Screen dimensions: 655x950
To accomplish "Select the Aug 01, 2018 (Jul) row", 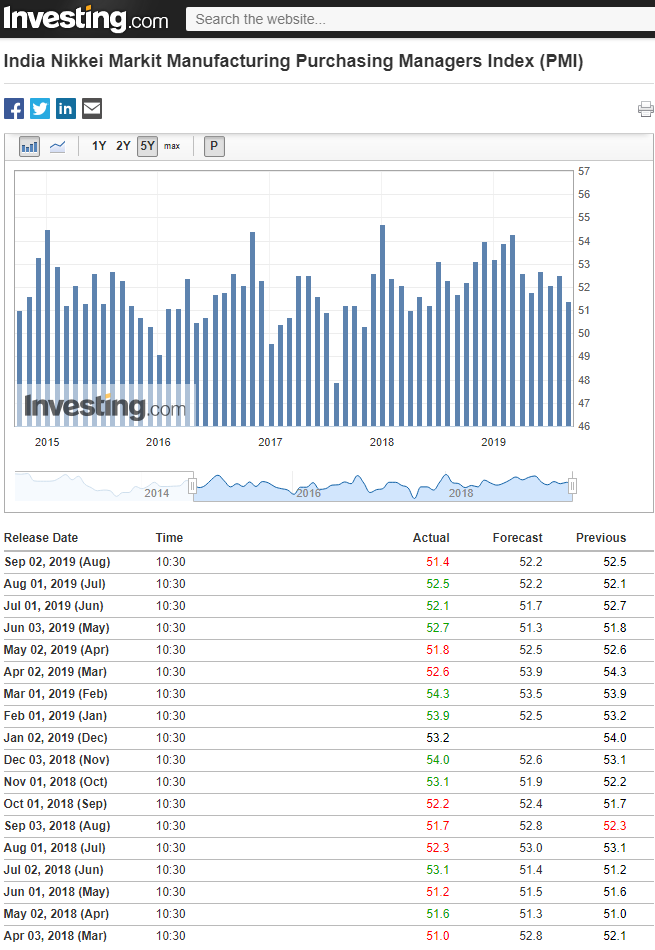I will coord(329,848).
